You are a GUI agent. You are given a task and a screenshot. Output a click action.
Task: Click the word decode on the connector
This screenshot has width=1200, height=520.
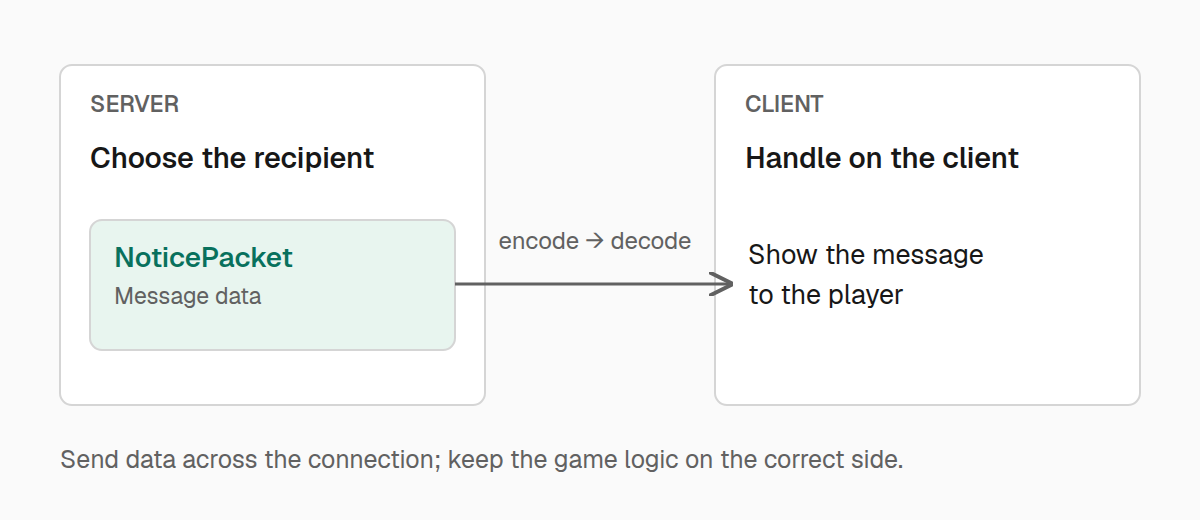(x=651, y=241)
